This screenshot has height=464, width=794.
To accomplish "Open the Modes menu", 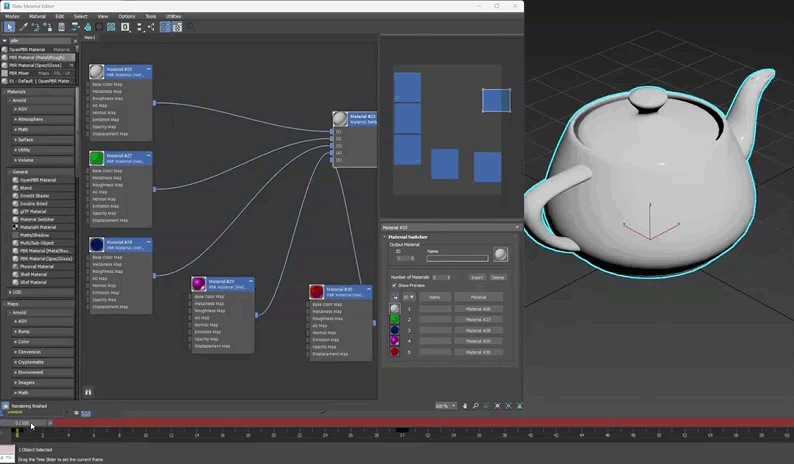I will 12,16.
